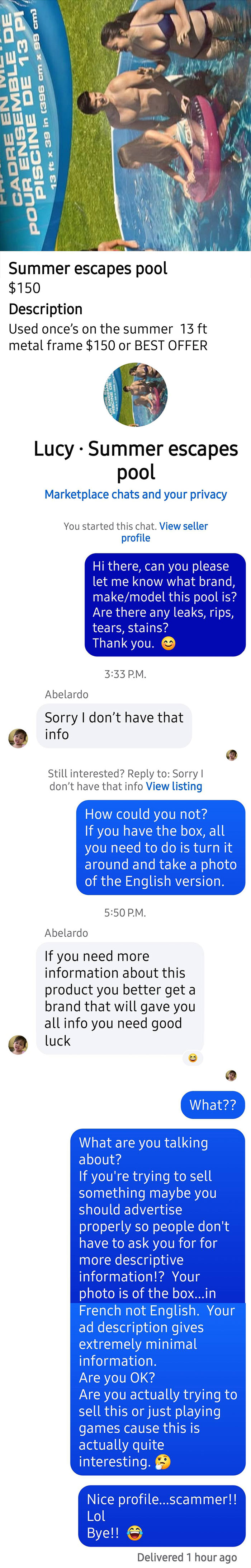Tap the 'What??' message bubble

(x=213, y=1105)
